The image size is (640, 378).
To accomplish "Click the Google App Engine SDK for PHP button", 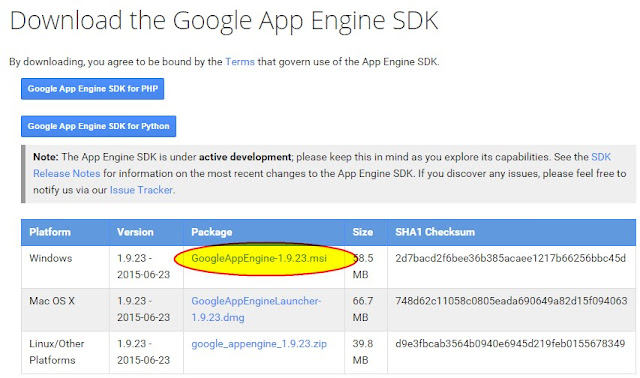I will pyautogui.click(x=93, y=89).
